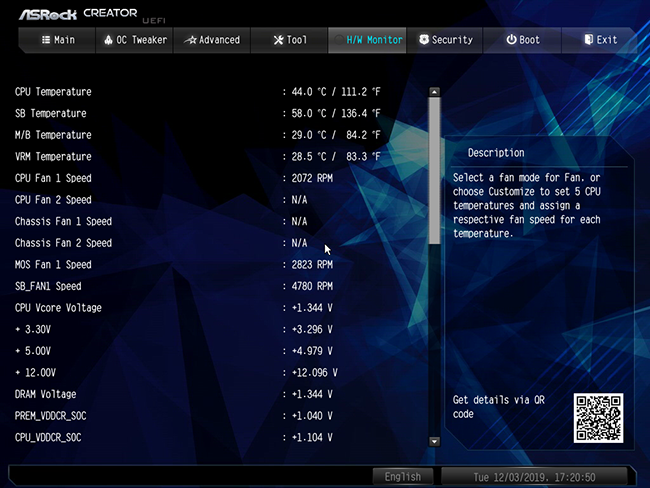The width and height of the screenshot is (650, 488).
Task: Click the 2823 RPM value
Action: click(312, 265)
